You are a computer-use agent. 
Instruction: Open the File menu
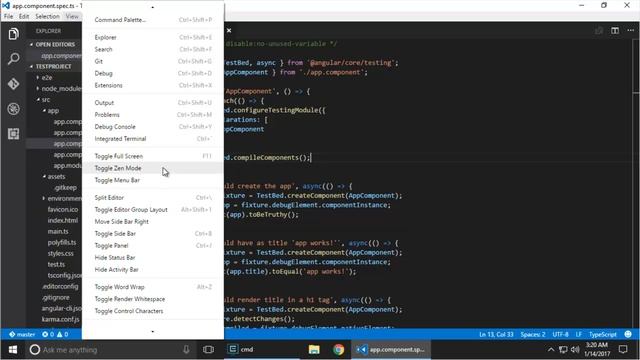point(8,16)
